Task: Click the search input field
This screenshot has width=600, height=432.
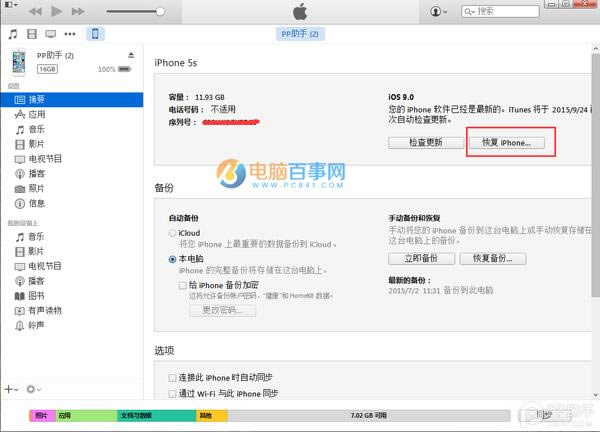Action: click(x=500, y=11)
